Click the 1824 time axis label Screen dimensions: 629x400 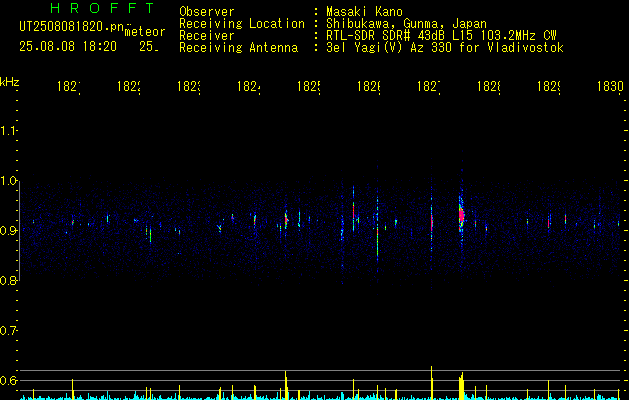(x=249, y=86)
